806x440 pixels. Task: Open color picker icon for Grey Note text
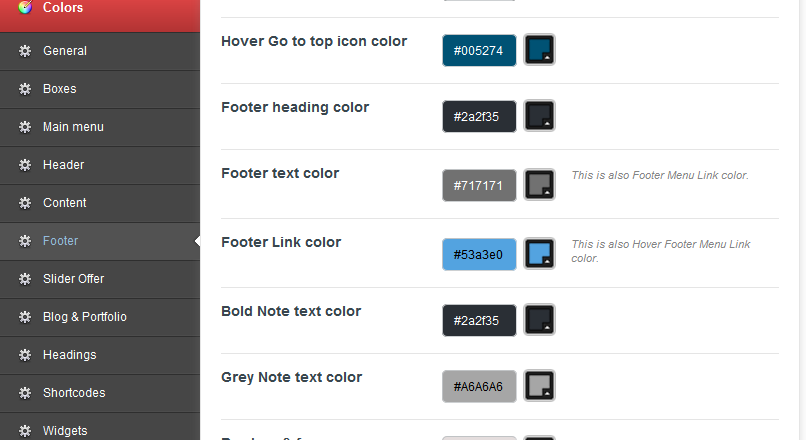click(x=539, y=386)
